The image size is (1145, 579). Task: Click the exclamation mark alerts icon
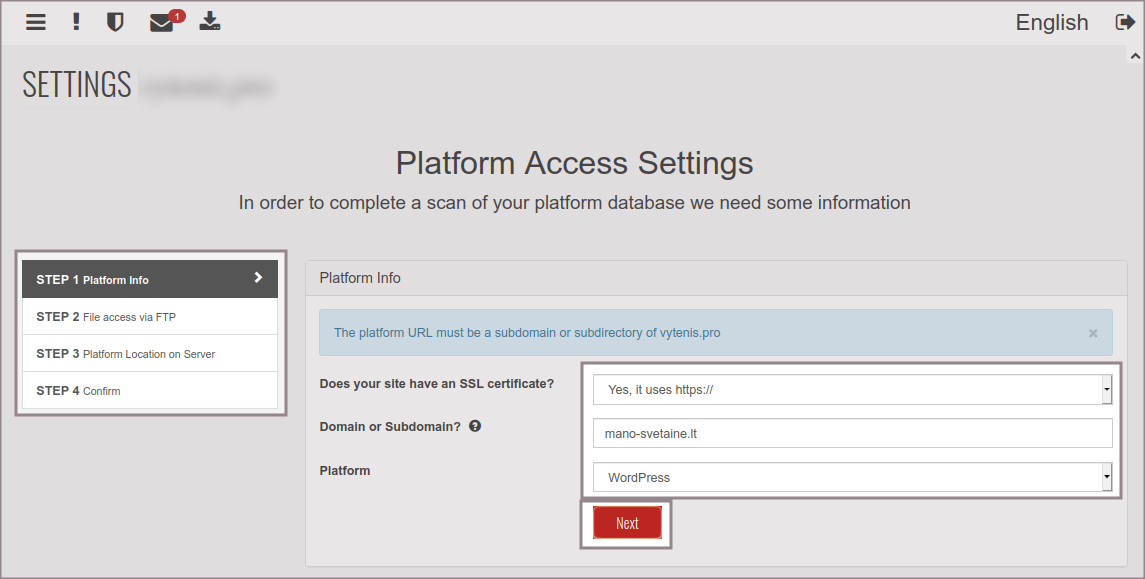click(x=76, y=22)
